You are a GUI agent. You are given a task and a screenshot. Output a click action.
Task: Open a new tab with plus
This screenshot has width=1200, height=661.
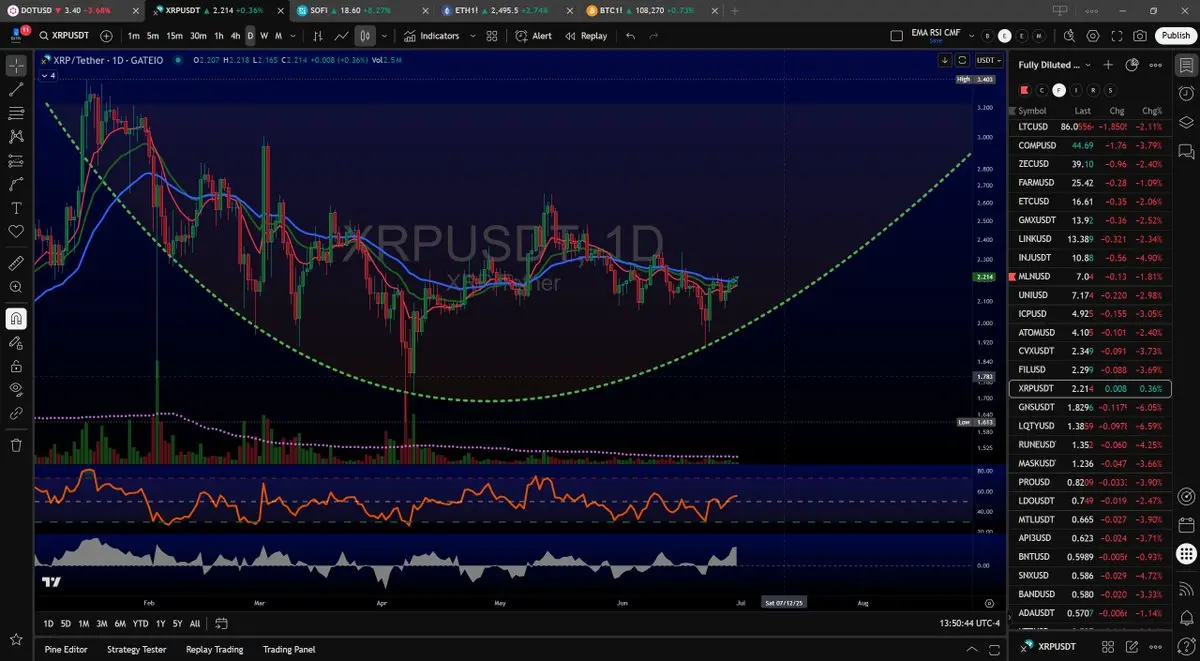735,10
